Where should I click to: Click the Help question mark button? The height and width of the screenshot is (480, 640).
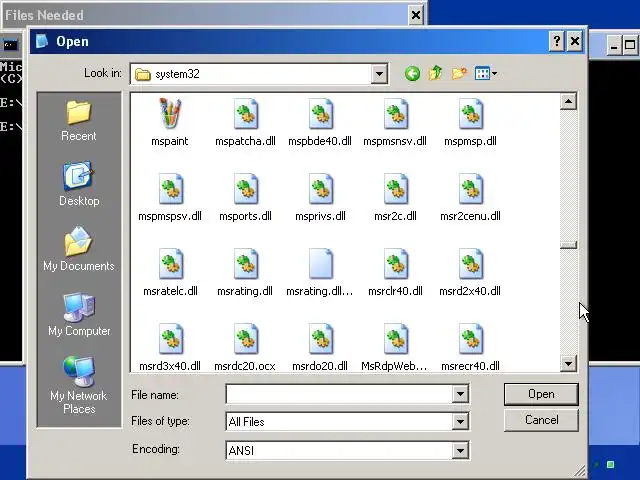click(x=557, y=41)
